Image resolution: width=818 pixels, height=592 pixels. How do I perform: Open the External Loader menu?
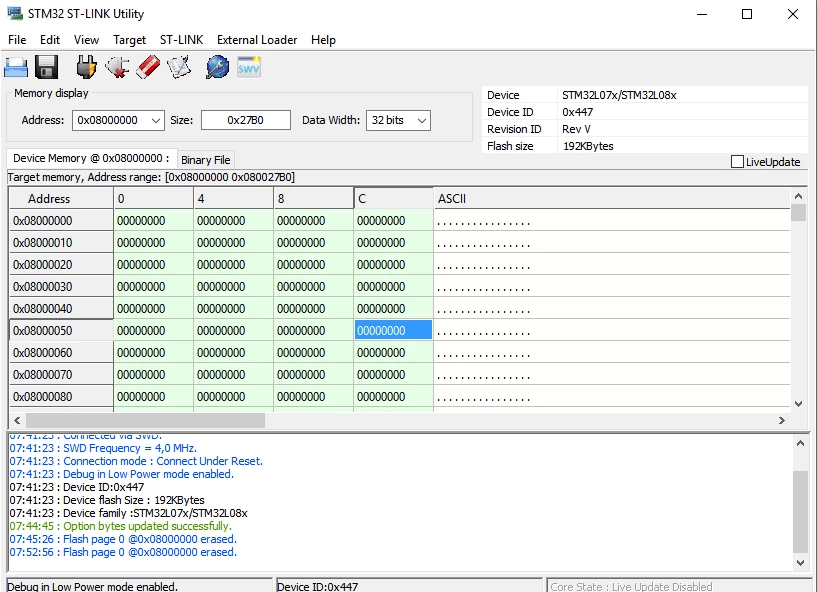coord(257,40)
